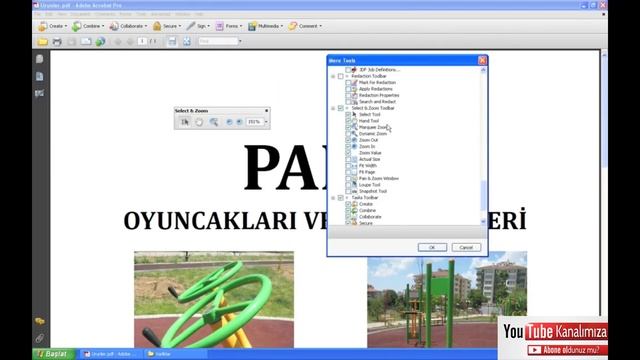Collapse the Select & Zoom Toolbar tree node

pos(333,108)
